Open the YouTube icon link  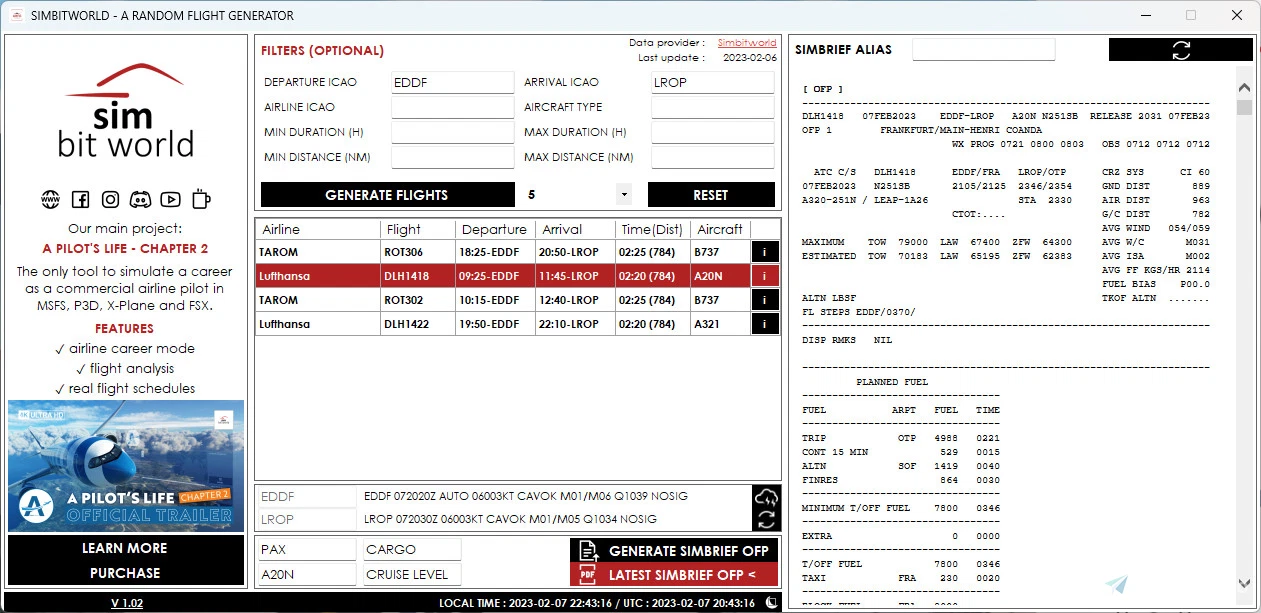click(x=170, y=200)
